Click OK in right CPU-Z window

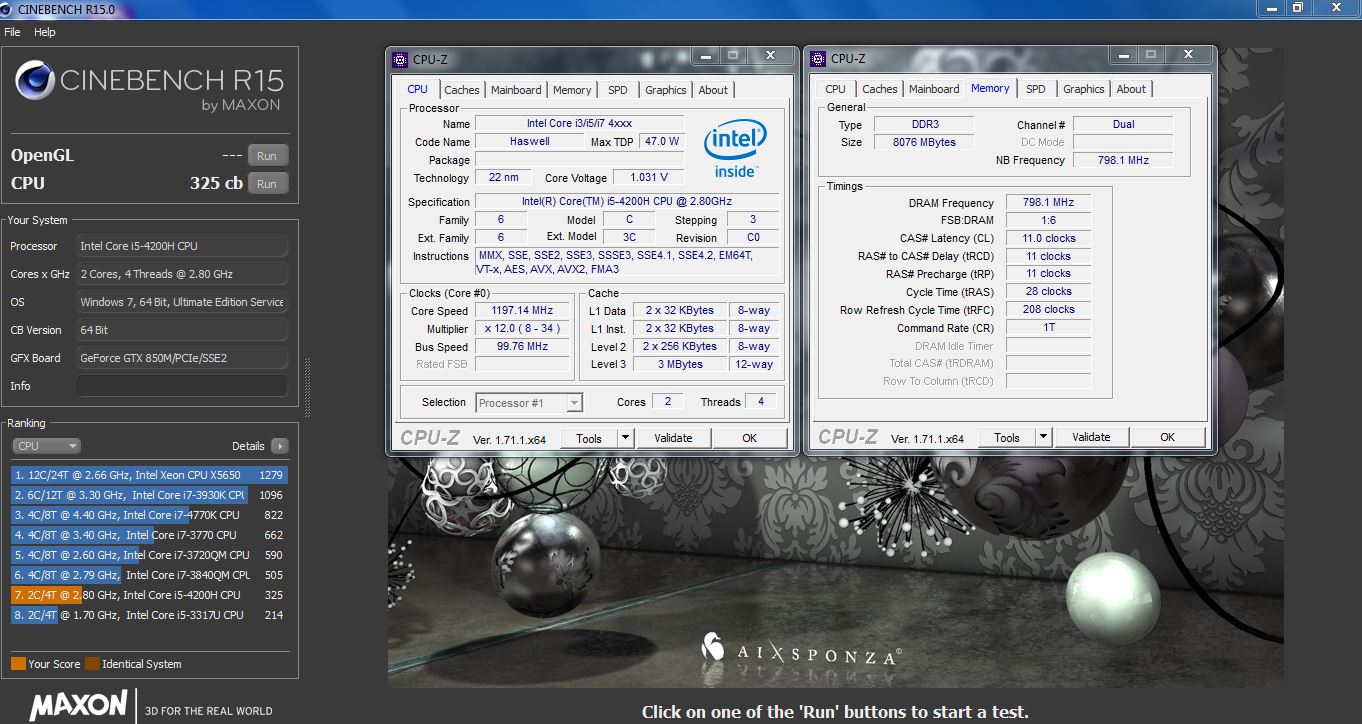(1167, 437)
